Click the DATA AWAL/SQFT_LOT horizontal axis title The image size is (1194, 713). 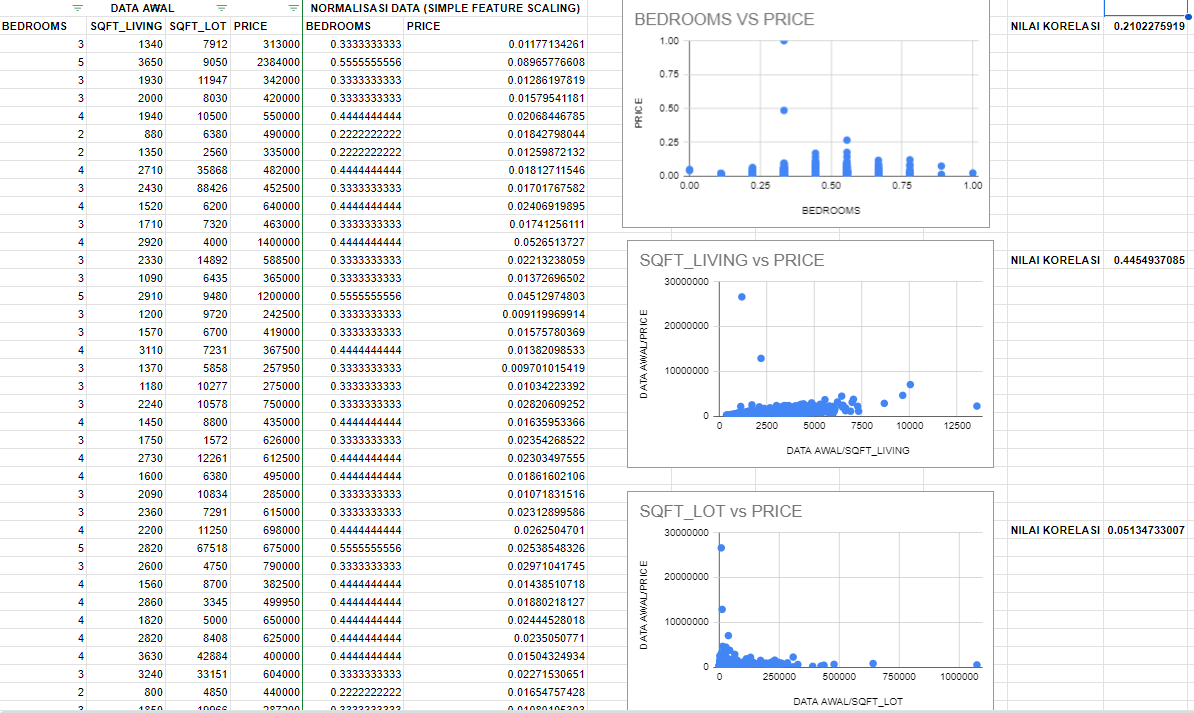tap(848, 701)
